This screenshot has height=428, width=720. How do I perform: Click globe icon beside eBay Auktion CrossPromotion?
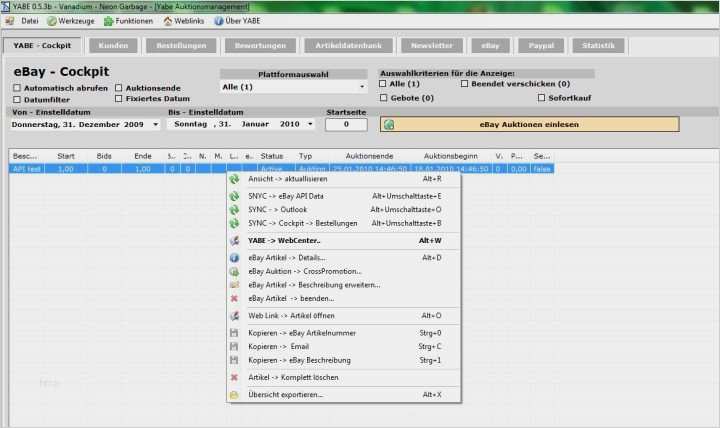tap(234, 271)
